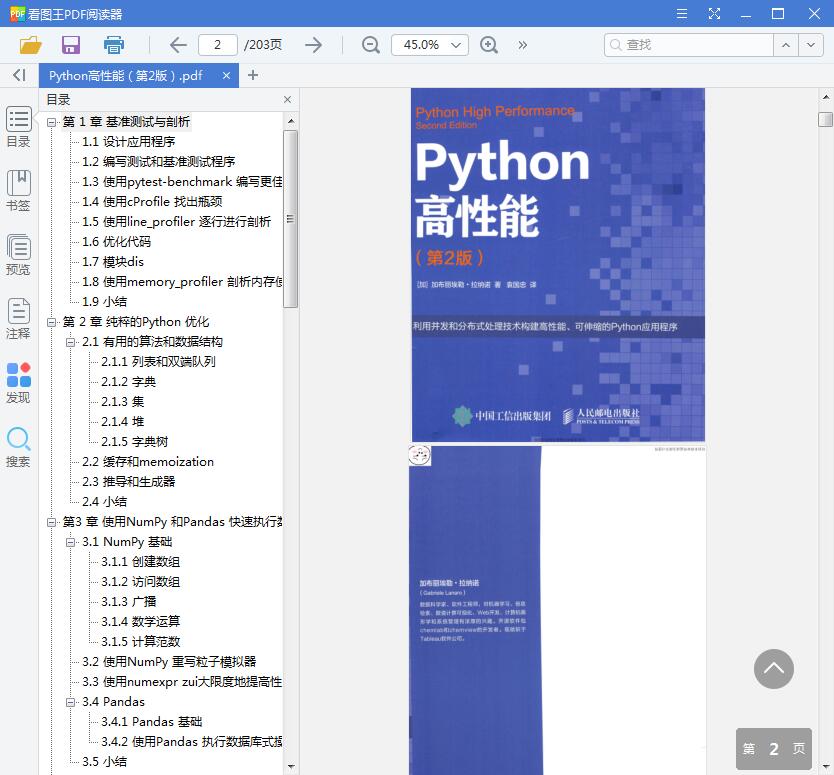Open the 预览 preview panel

(x=18, y=252)
